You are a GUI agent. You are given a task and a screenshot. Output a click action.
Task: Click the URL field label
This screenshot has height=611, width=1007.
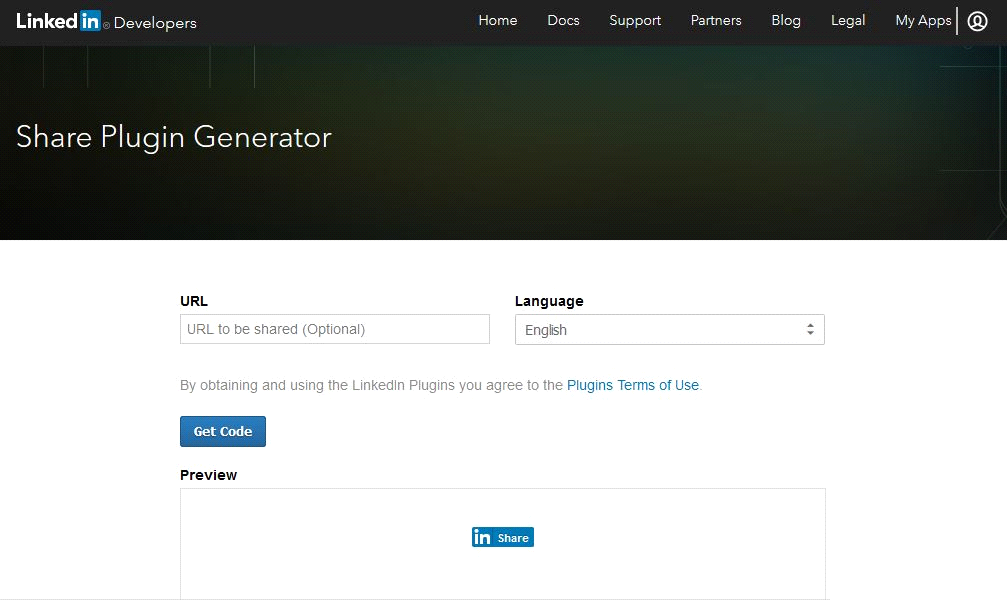pos(194,301)
